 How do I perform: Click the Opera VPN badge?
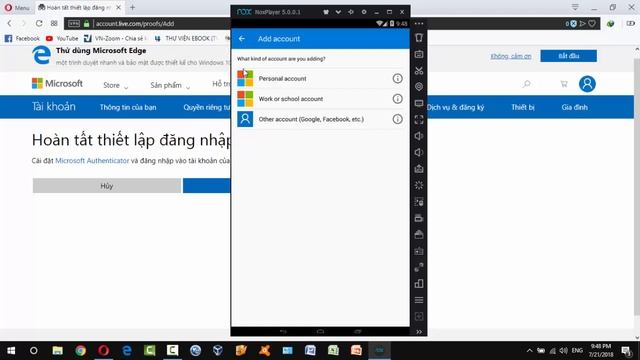(74, 24)
